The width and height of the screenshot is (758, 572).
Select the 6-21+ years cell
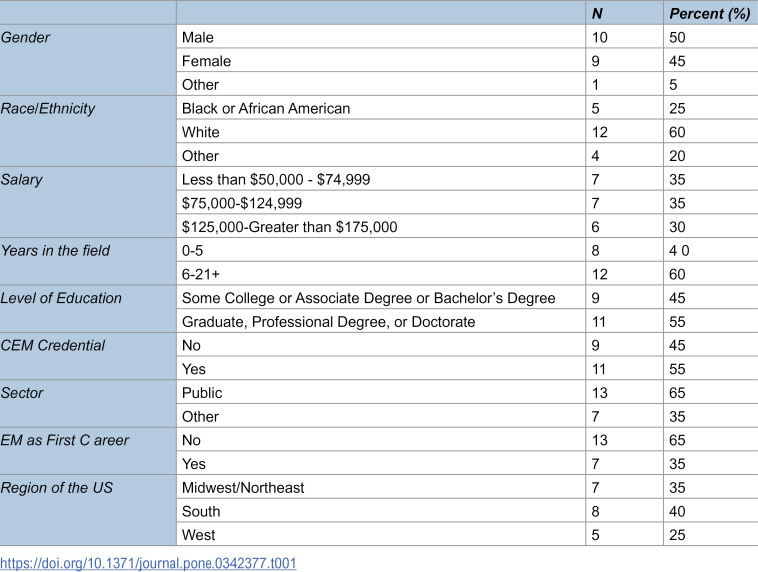click(x=201, y=274)
